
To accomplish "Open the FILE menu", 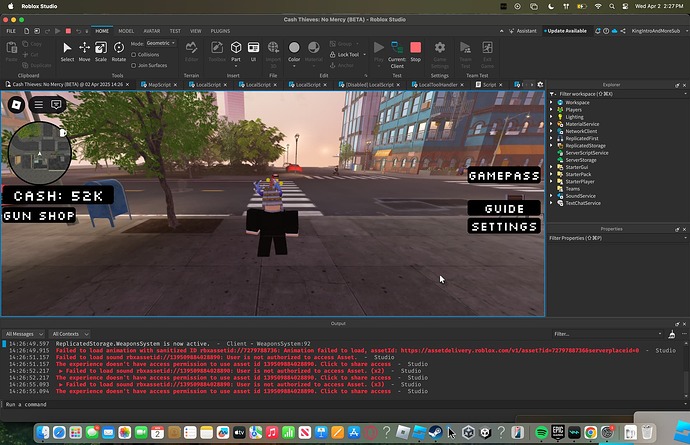I will [11, 31].
